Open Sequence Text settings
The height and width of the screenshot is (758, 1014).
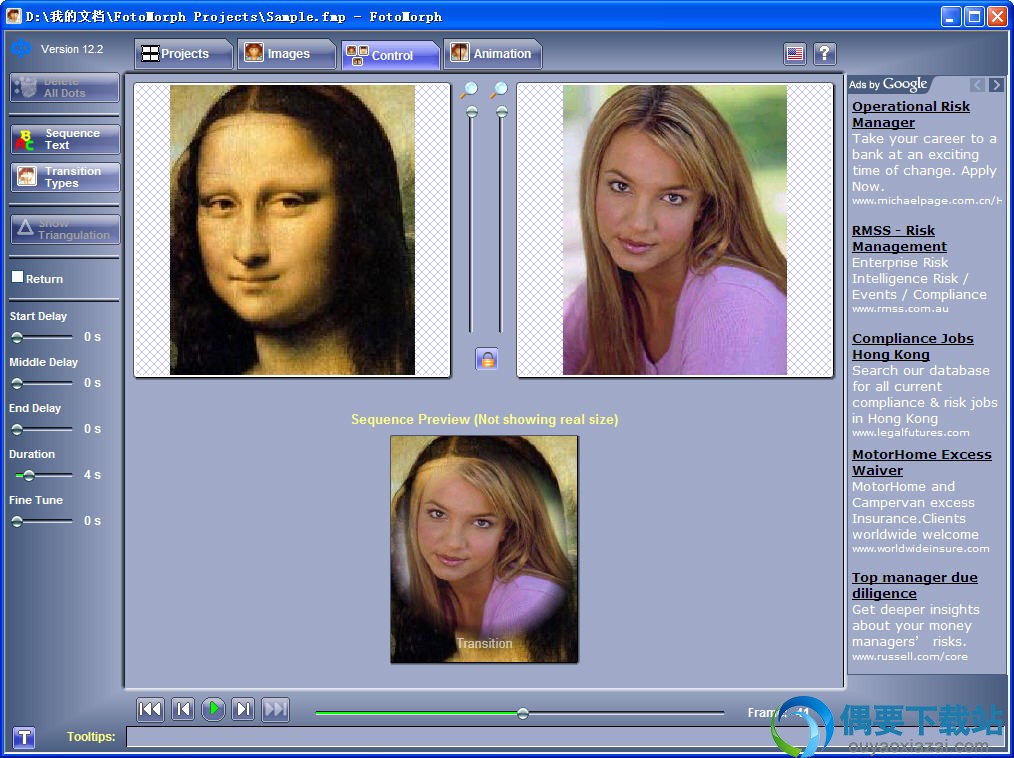coord(65,139)
